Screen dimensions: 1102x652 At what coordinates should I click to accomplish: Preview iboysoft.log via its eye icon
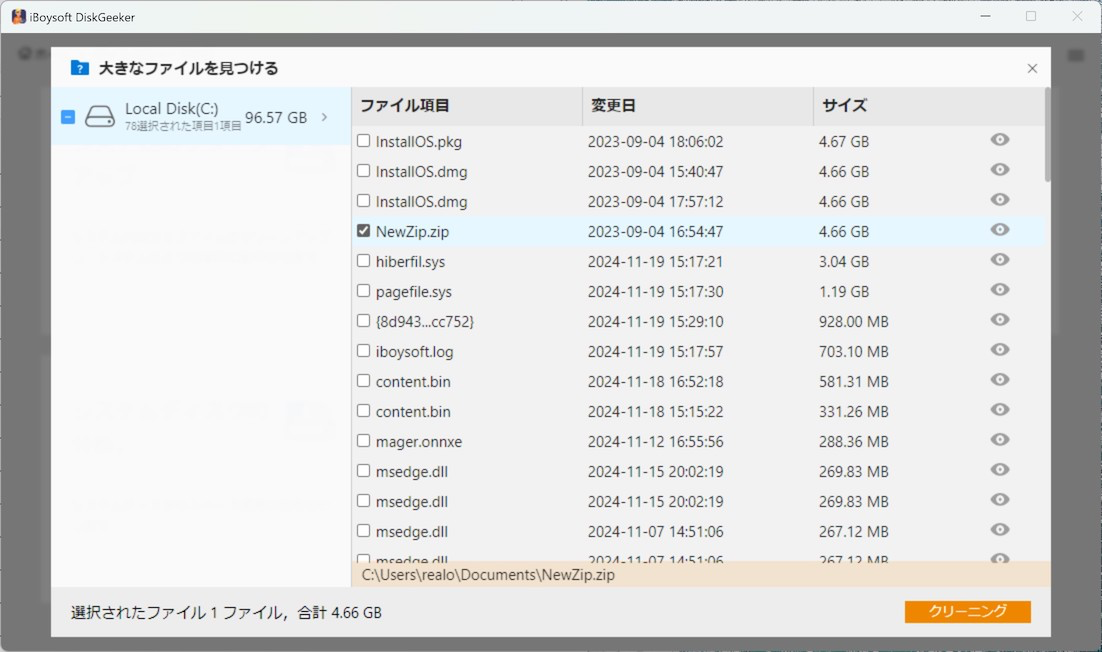point(999,350)
